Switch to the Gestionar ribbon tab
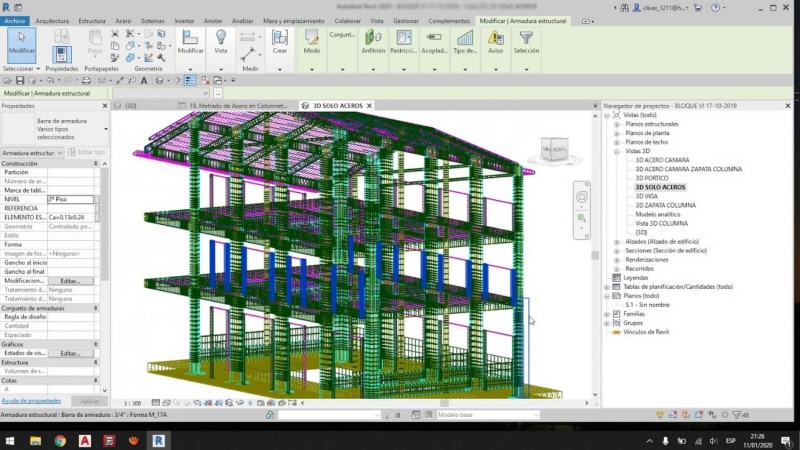800x450 pixels. [x=406, y=21]
